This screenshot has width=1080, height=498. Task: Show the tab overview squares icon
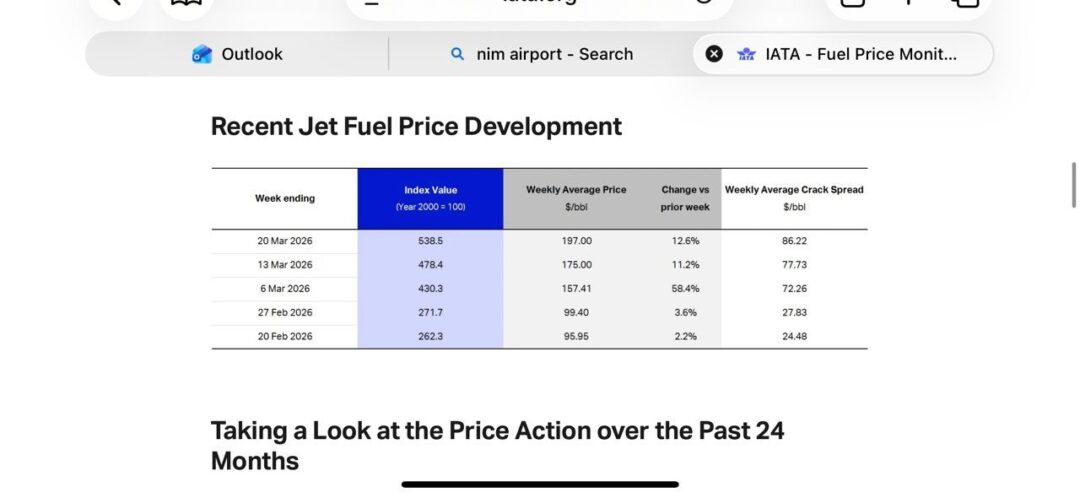[x=964, y=3]
